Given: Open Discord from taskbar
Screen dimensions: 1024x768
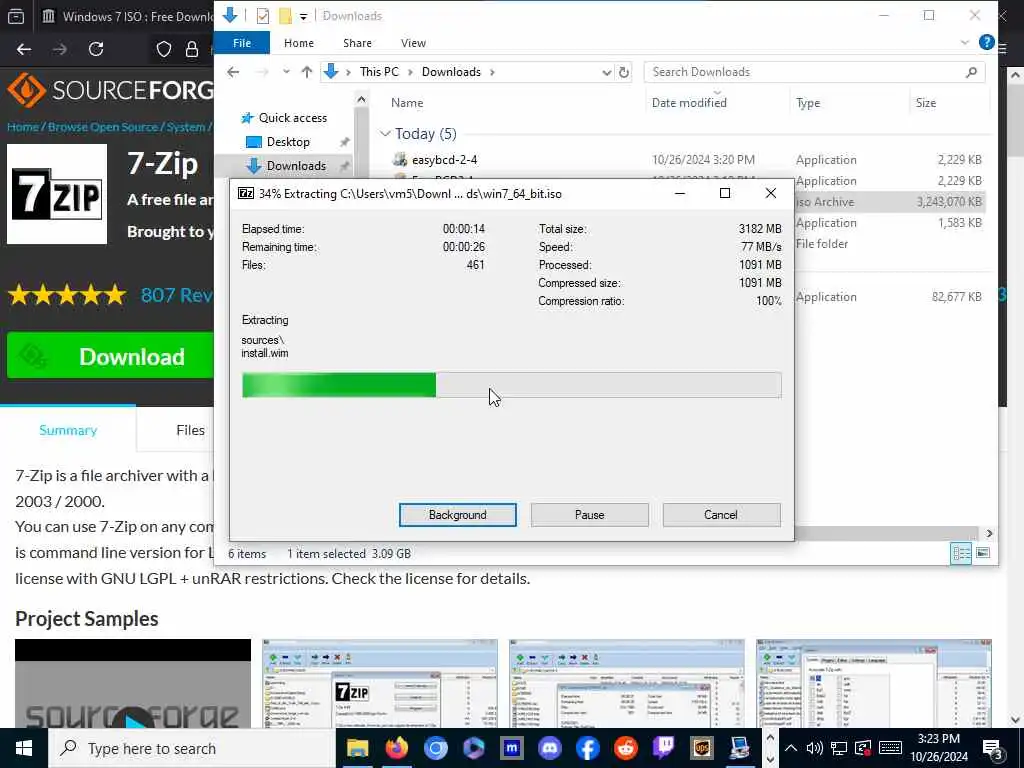Looking at the screenshot, I should pyautogui.click(x=549, y=748).
